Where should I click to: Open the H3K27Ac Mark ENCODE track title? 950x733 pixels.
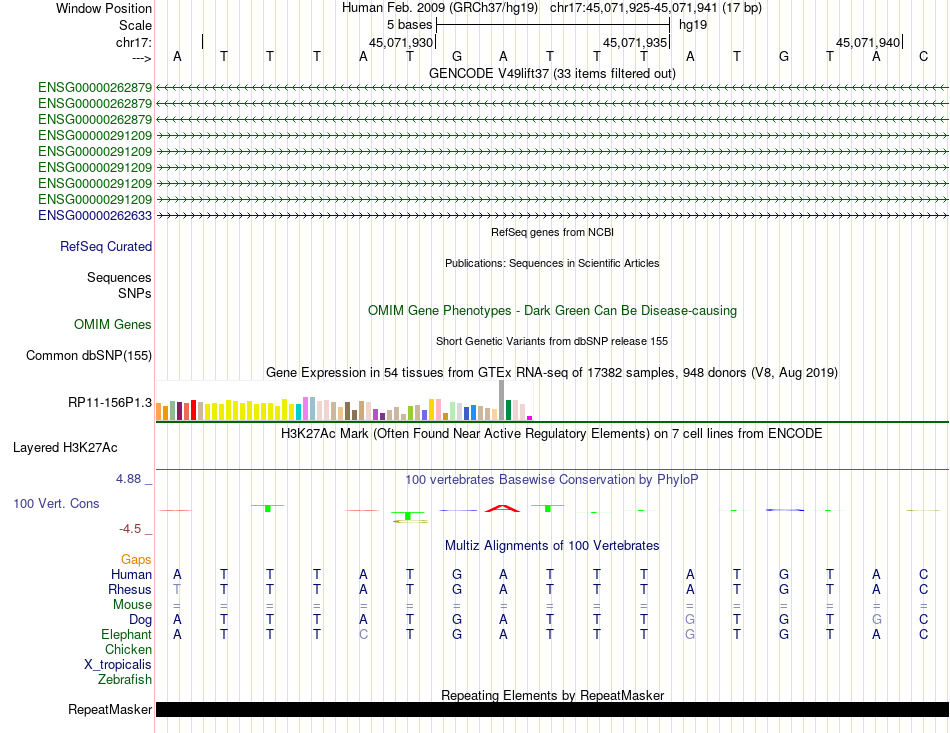(552, 434)
